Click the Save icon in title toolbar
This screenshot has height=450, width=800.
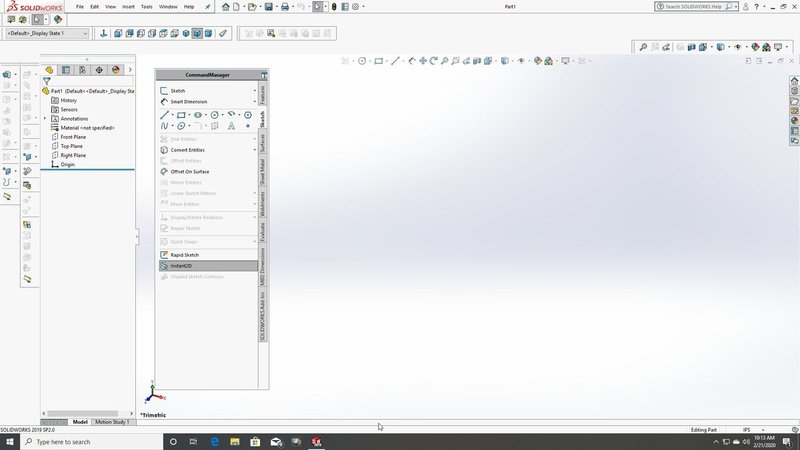pyautogui.click(x=268, y=7)
